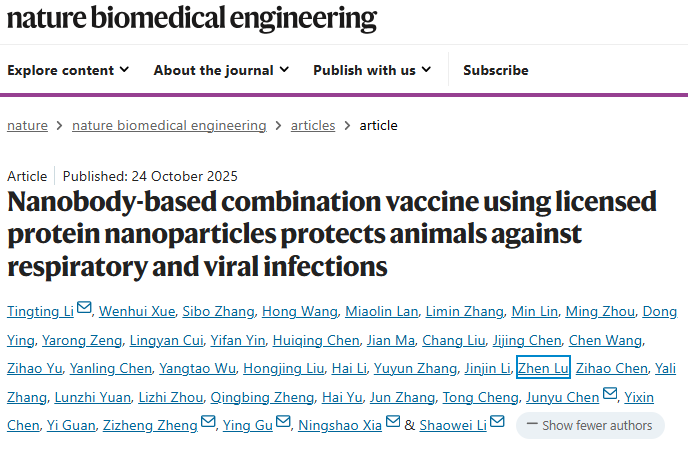
Task: Click author name Yi Guan
Action: click(71, 425)
